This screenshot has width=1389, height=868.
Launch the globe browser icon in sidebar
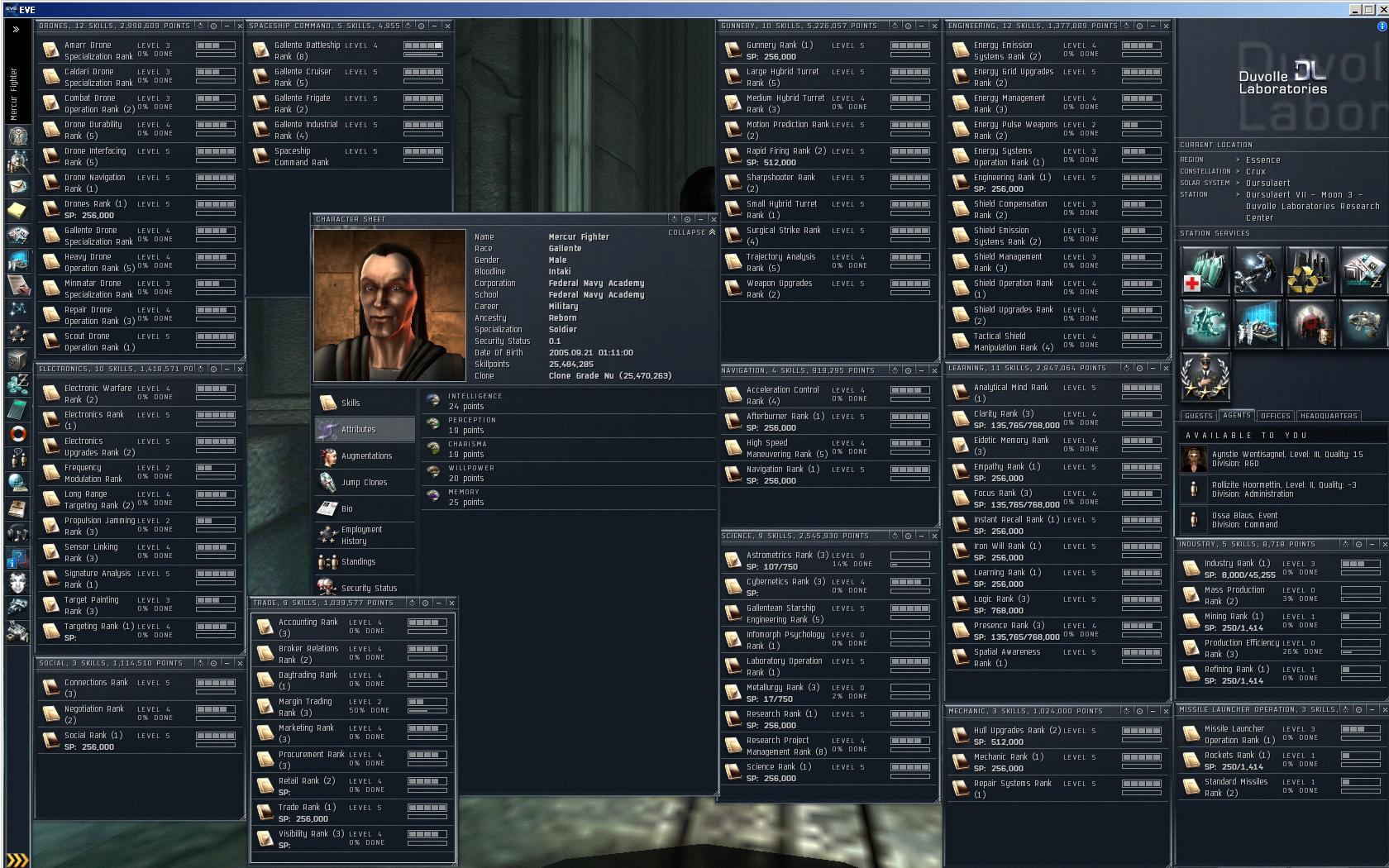point(18,483)
